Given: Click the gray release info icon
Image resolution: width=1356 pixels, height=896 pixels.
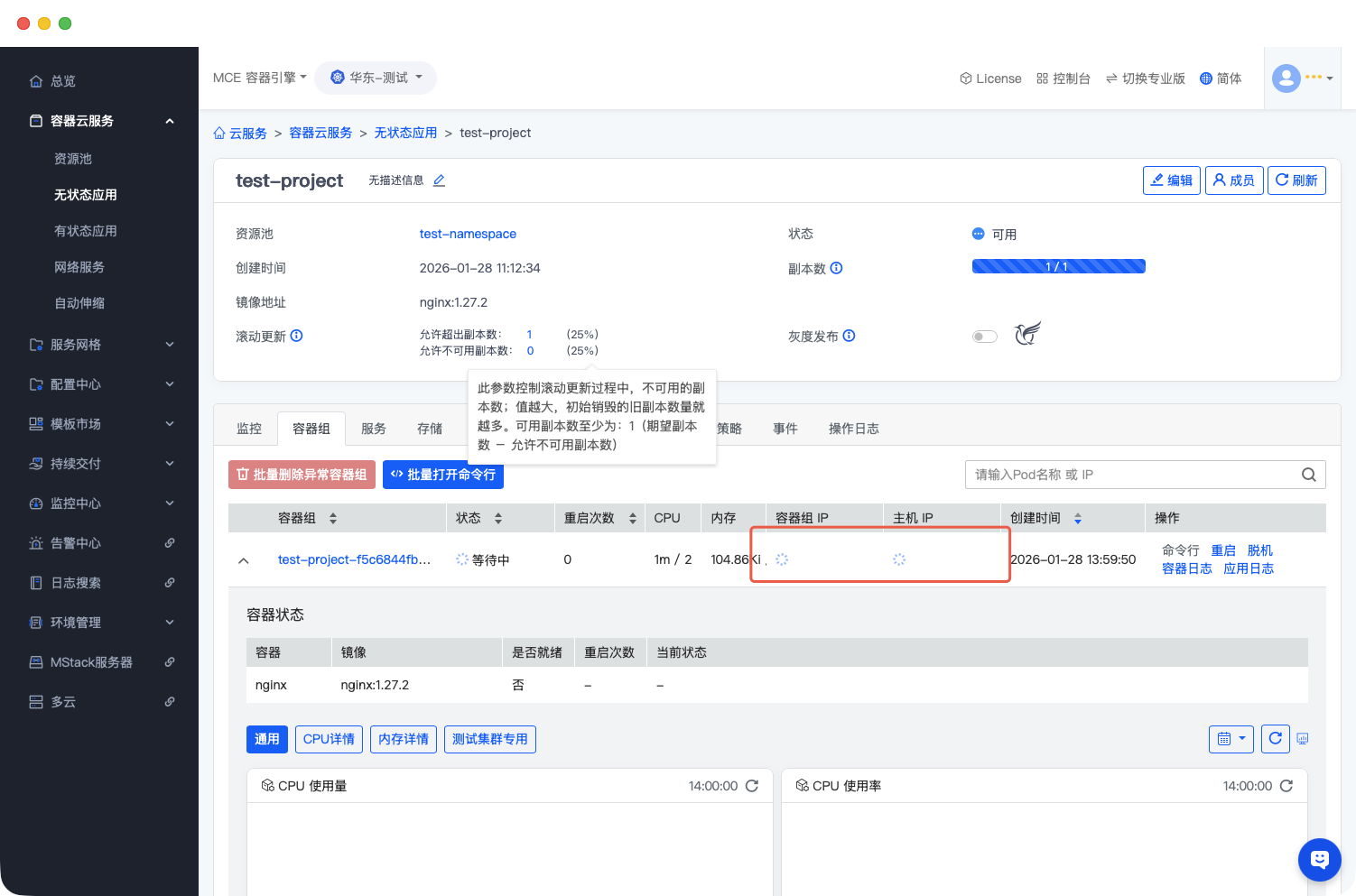Looking at the screenshot, I should (849, 336).
